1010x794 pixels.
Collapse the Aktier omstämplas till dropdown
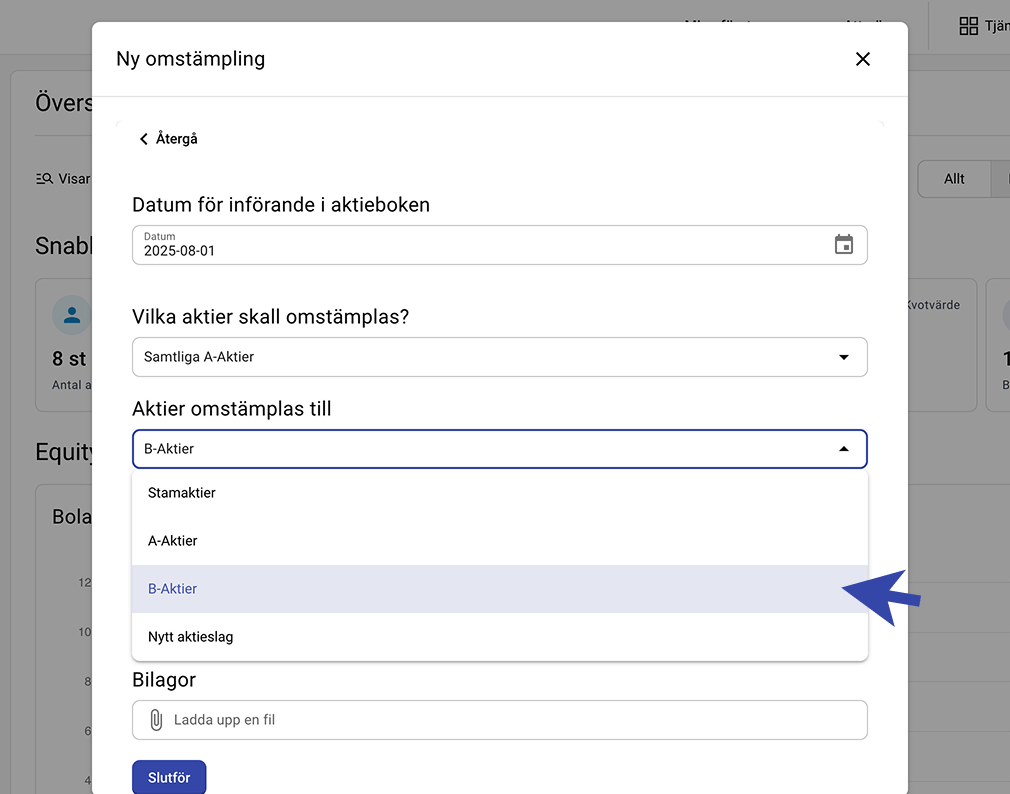(x=499, y=449)
